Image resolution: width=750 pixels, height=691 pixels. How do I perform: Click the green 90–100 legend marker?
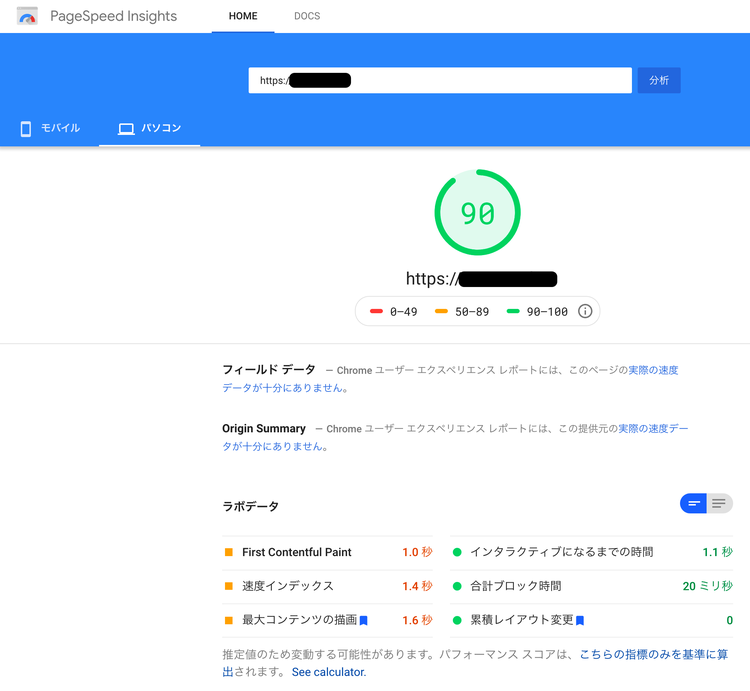513,311
